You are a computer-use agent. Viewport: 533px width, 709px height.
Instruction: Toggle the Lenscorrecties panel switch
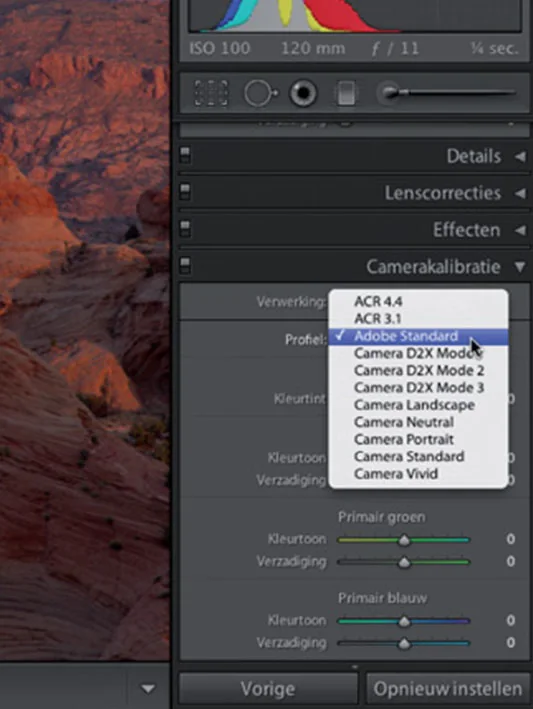coord(185,192)
